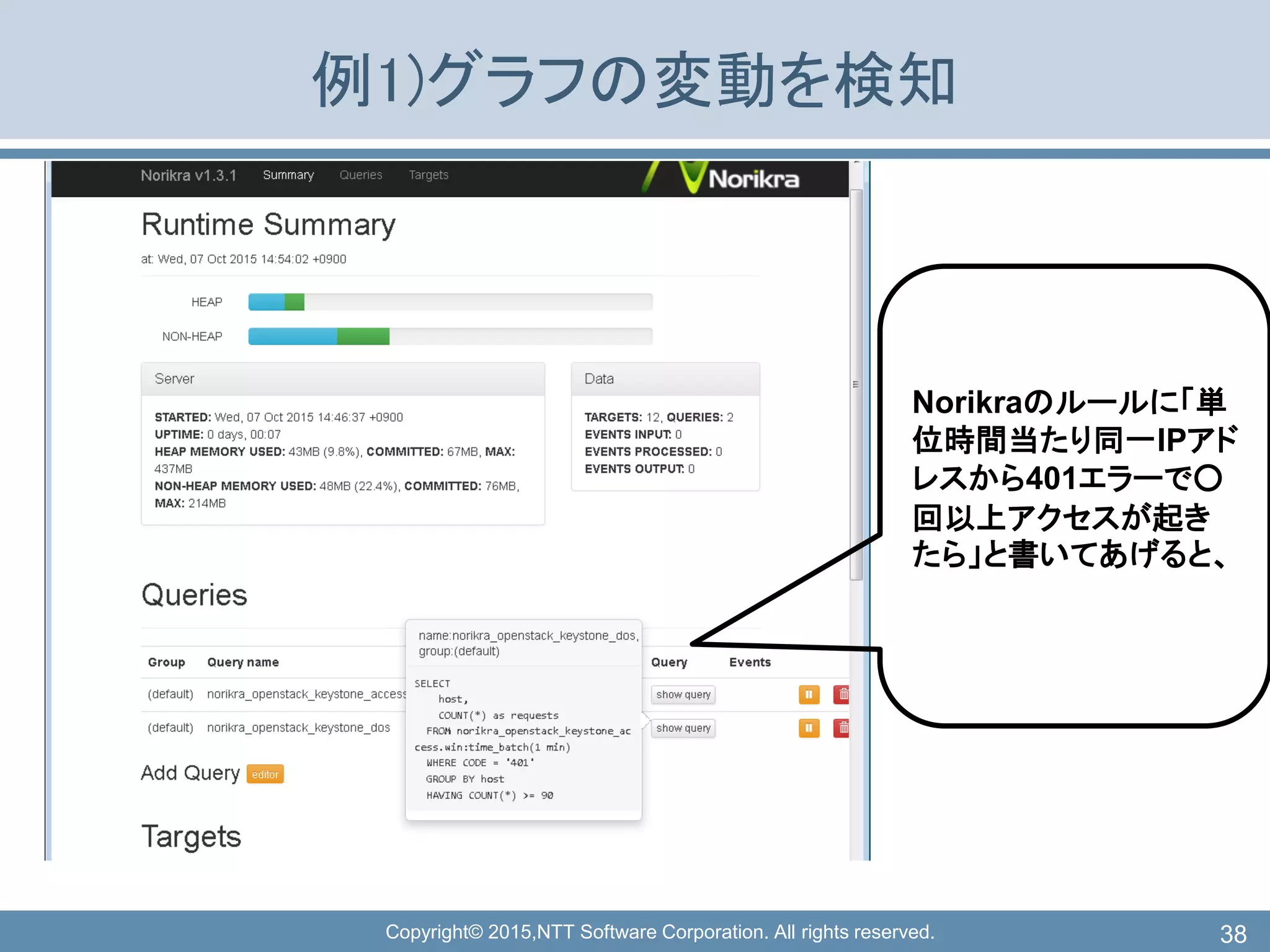Delete the norikra_openstack_keystone_access query
The width and height of the screenshot is (1270, 952).
tap(842, 695)
